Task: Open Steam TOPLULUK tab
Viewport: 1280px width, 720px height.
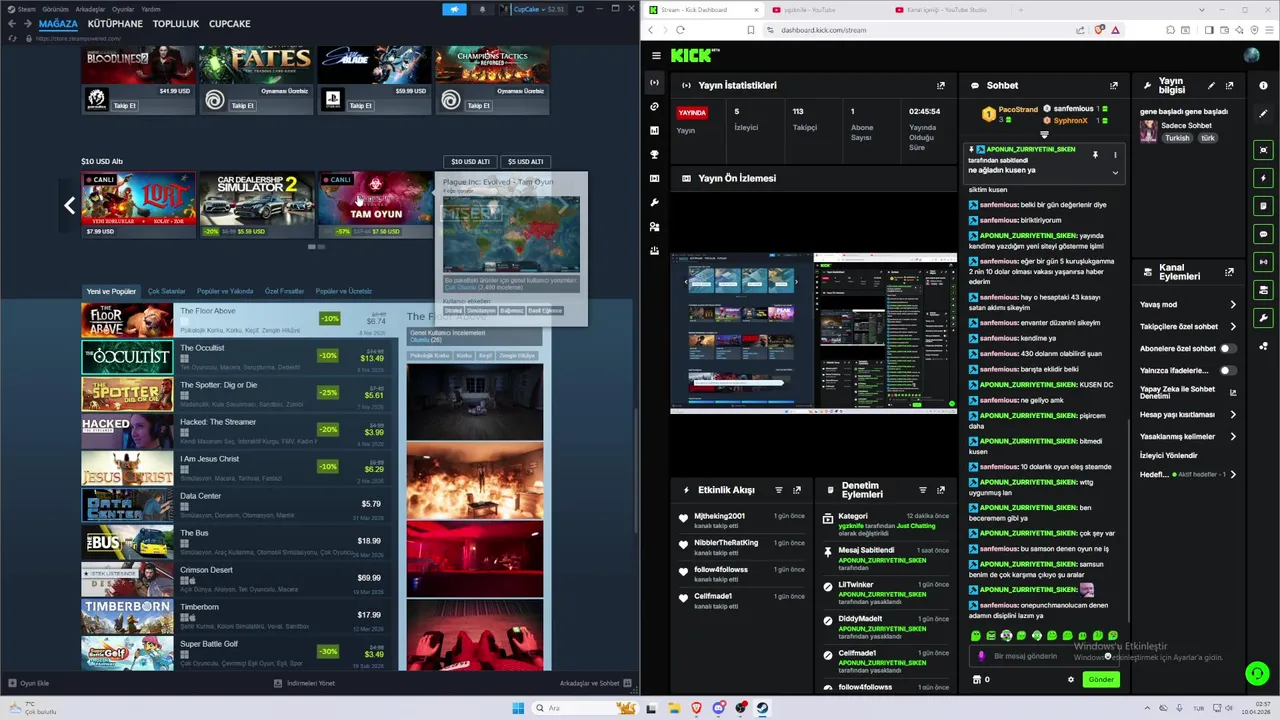Action: pyautogui.click(x=176, y=24)
